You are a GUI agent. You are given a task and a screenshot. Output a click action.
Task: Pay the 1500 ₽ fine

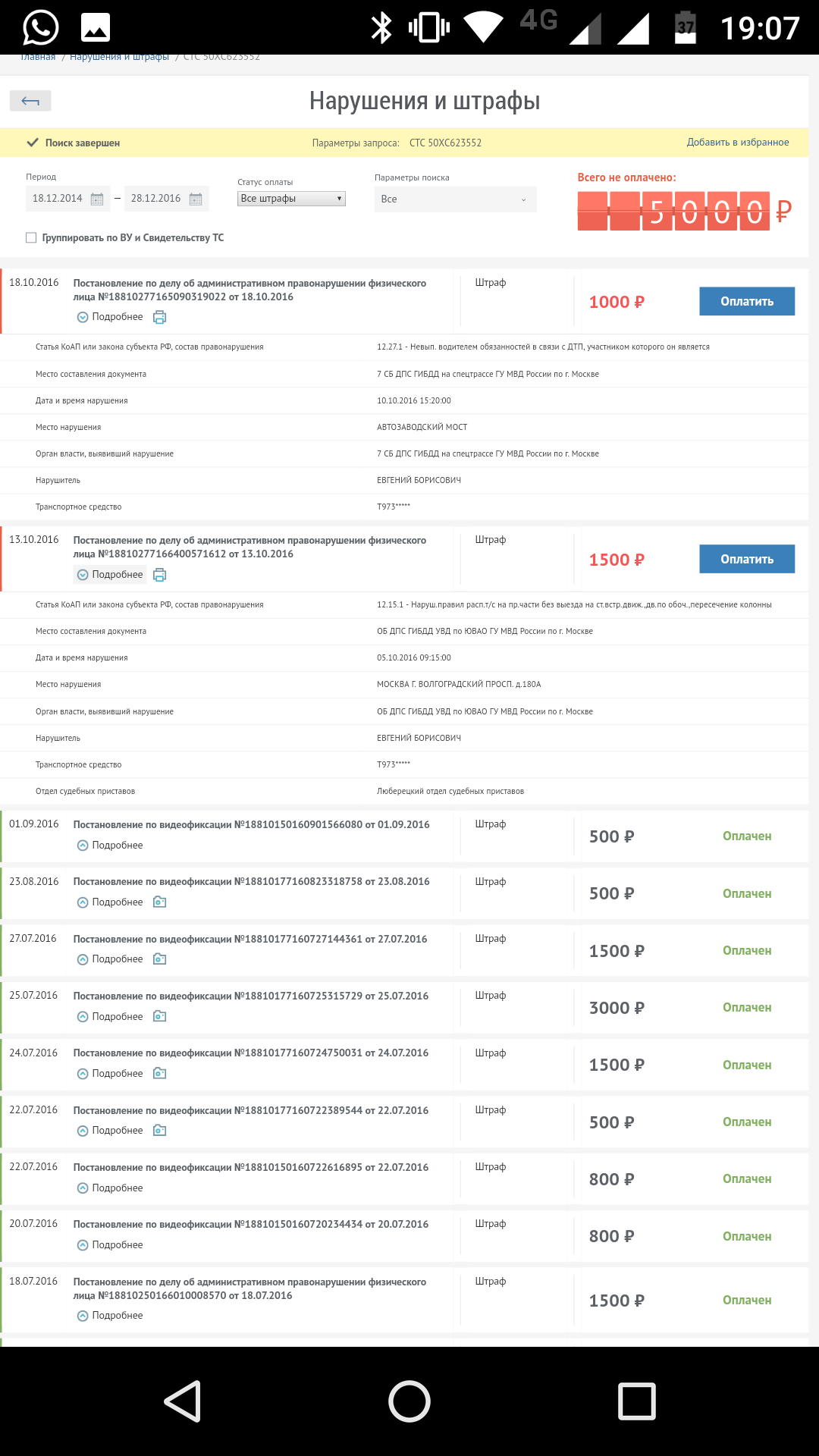tap(747, 559)
